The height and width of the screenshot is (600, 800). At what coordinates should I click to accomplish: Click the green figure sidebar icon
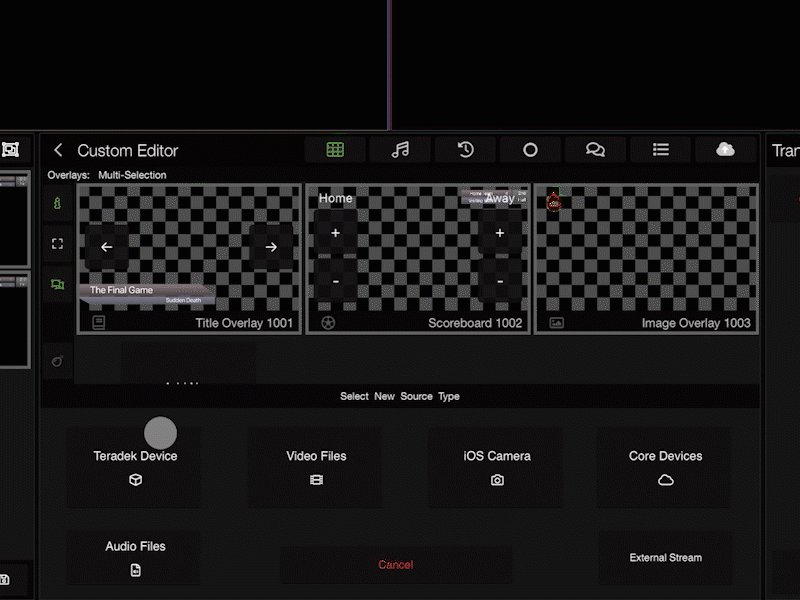(57, 203)
